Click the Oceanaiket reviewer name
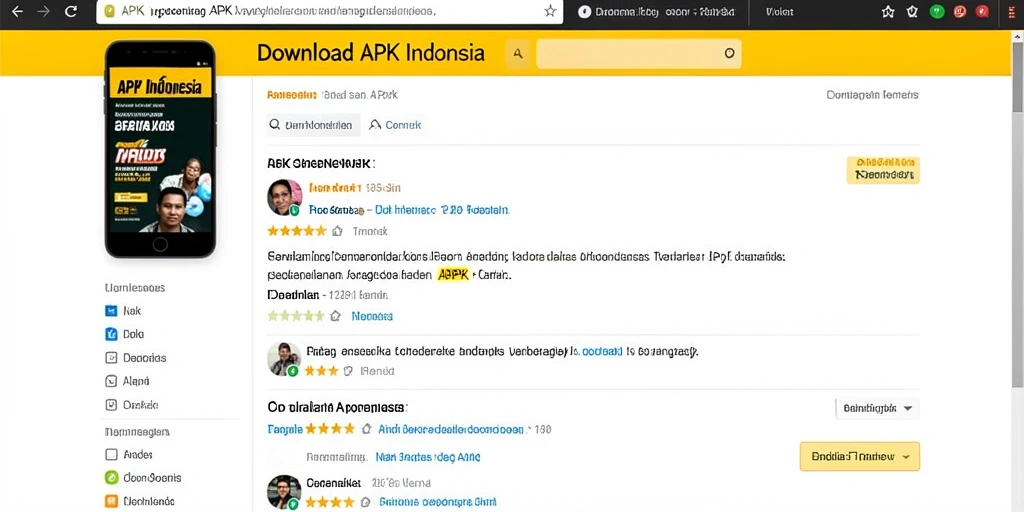 click(x=333, y=483)
